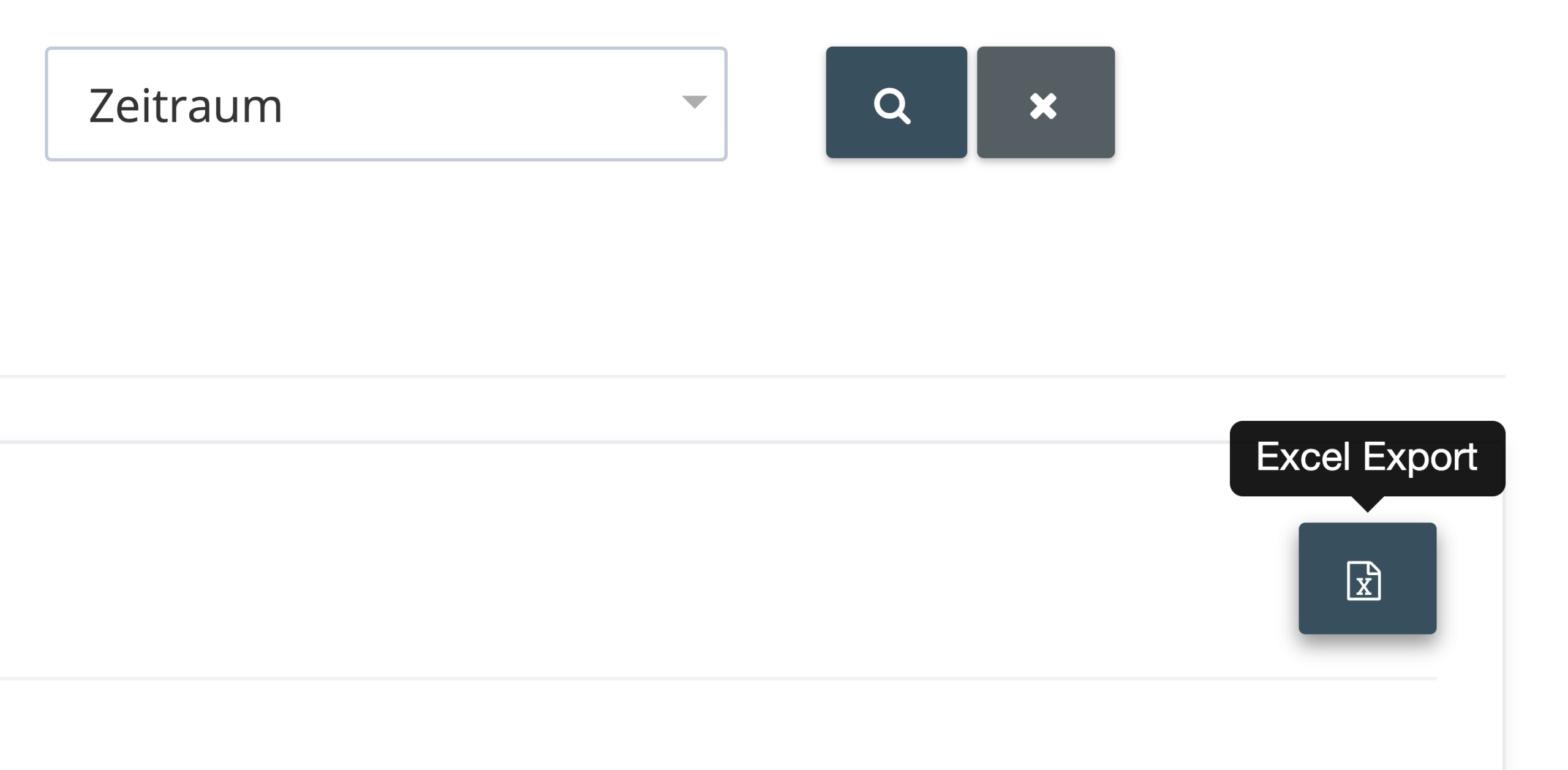Open the Zeitraum dropdown
The width and height of the screenshot is (1568, 770).
click(x=386, y=104)
